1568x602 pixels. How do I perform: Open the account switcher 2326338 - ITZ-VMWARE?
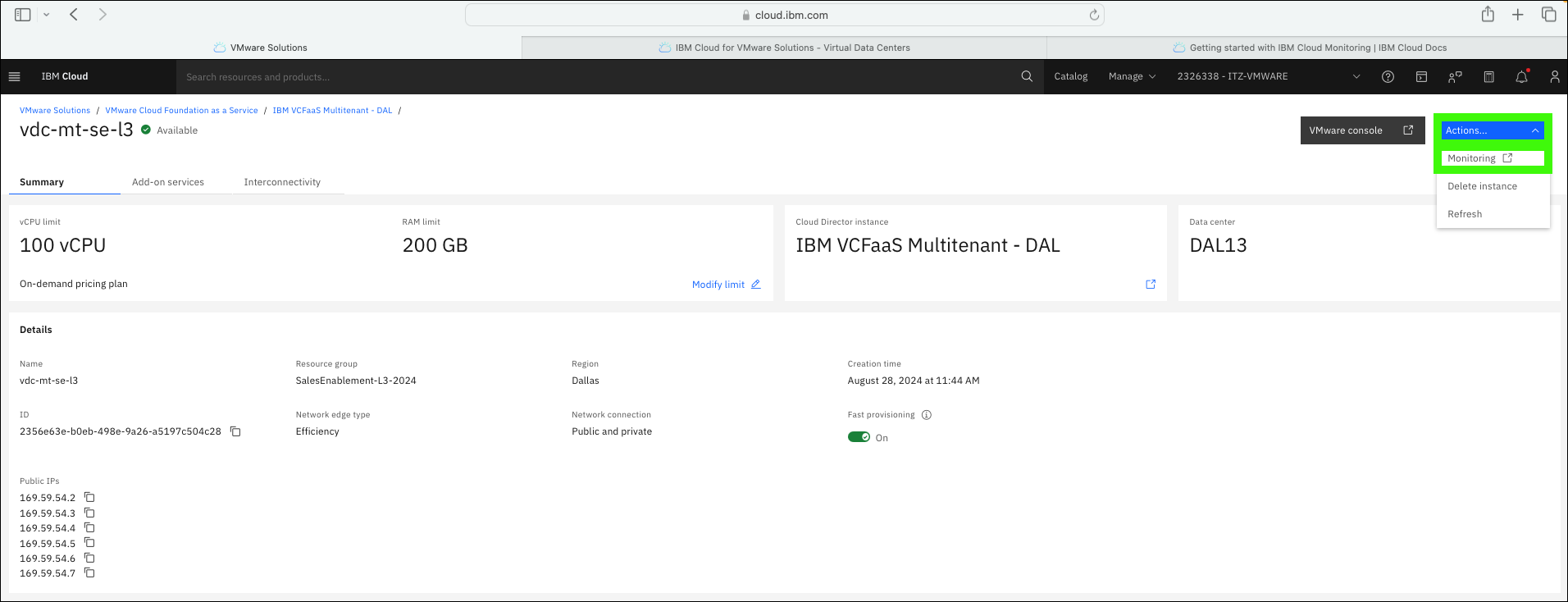(1269, 76)
